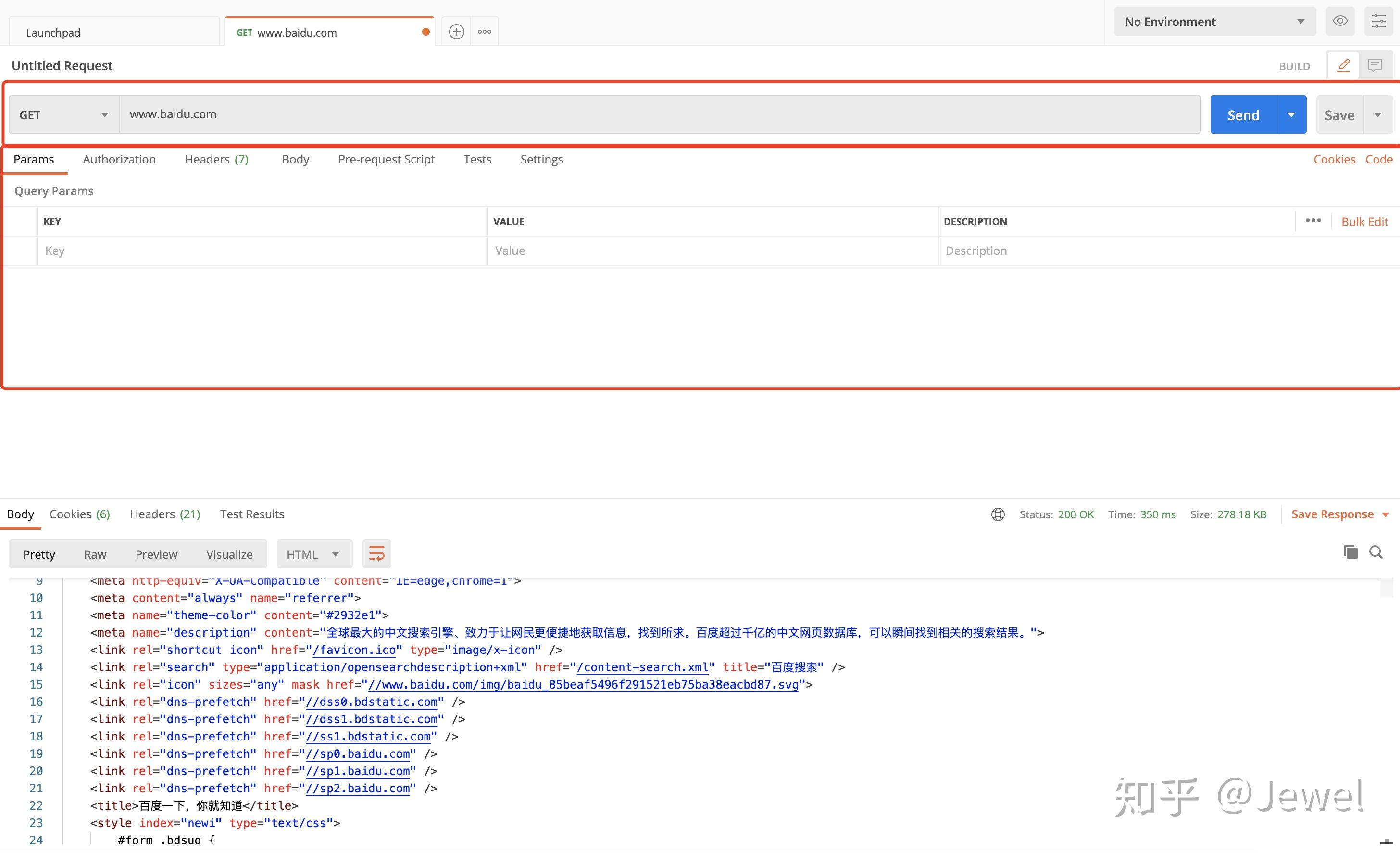The width and height of the screenshot is (1400, 853).
Task: Open the Authorization tab
Action: coord(119,160)
